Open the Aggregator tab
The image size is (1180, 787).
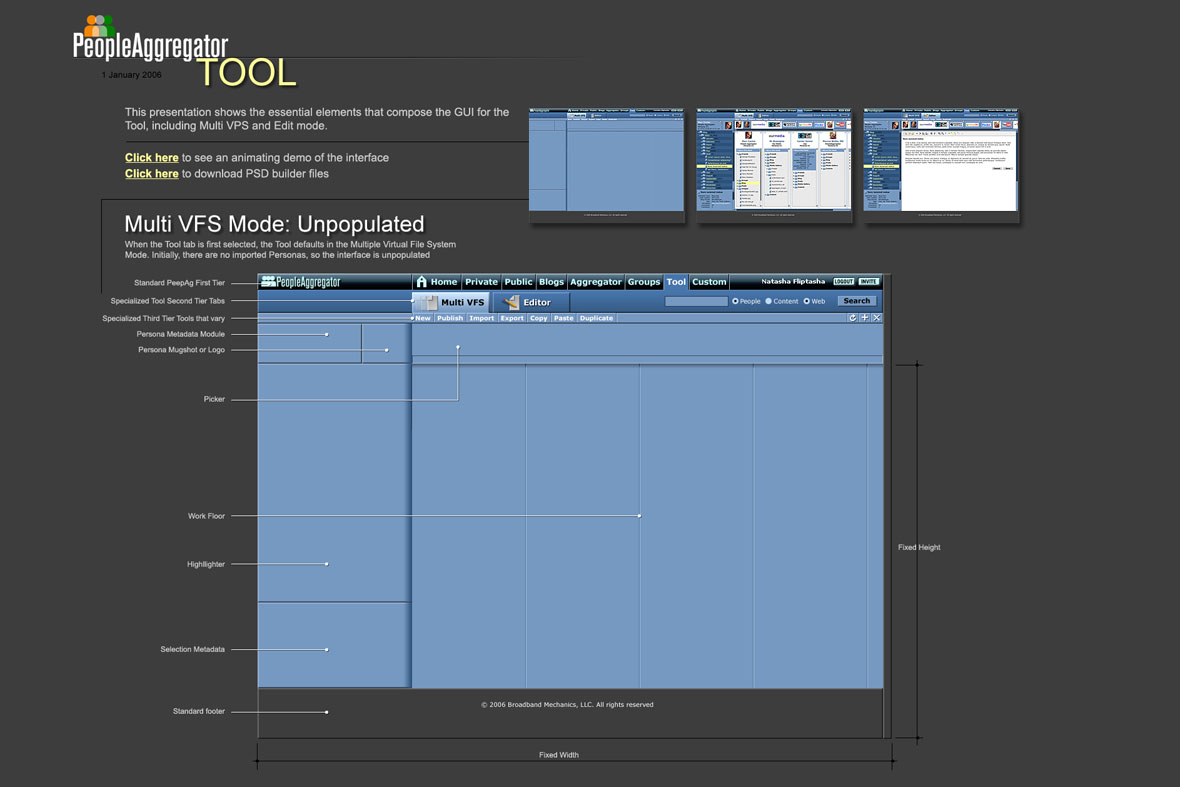coord(596,282)
